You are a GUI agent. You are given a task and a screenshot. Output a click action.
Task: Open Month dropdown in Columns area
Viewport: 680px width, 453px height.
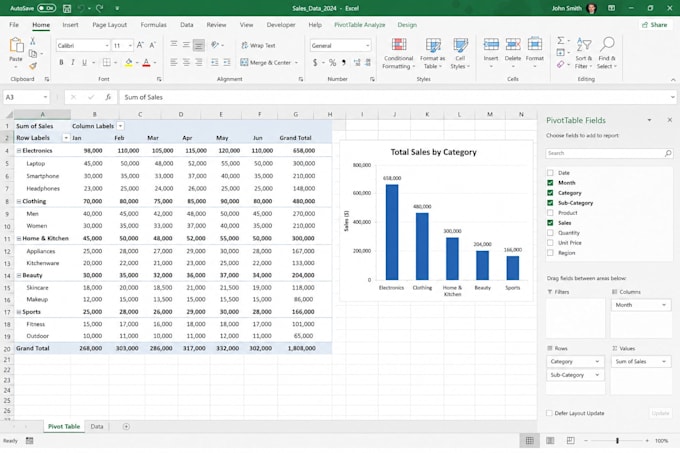[664, 305]
